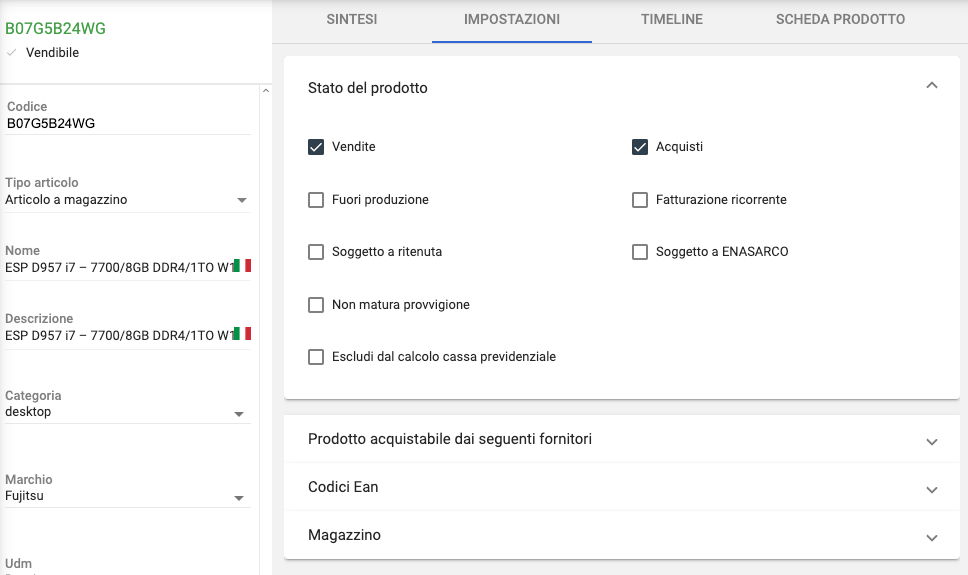Image resolution: width=968 pixels, height=575 pixels.
Task: Check Soggetto a ENASARCO option
Action: tap(640, 252)
